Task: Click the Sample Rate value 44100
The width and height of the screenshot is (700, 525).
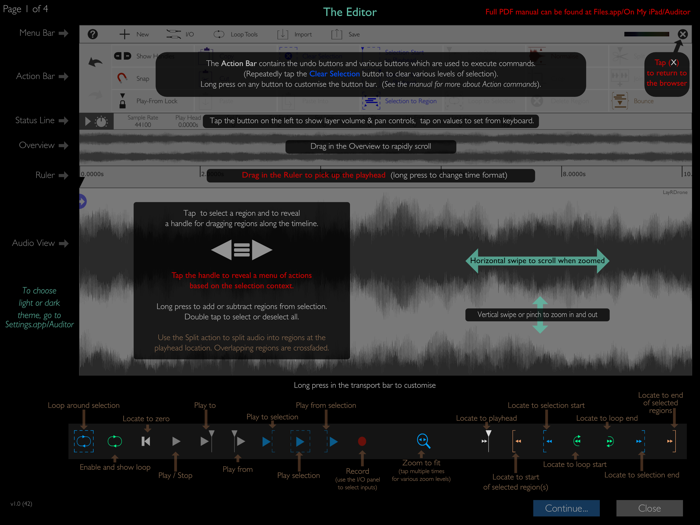Action: pyautogui.click(x=143, y=125)
